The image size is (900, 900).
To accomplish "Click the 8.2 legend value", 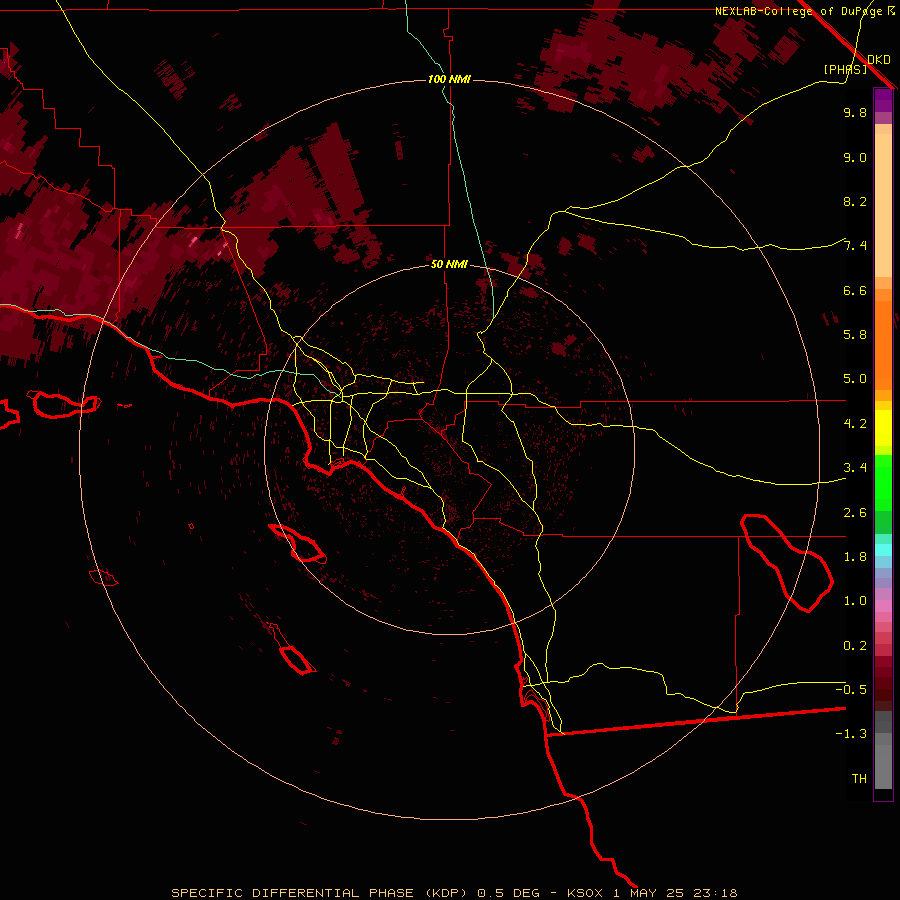I will (x=855, y=201).
